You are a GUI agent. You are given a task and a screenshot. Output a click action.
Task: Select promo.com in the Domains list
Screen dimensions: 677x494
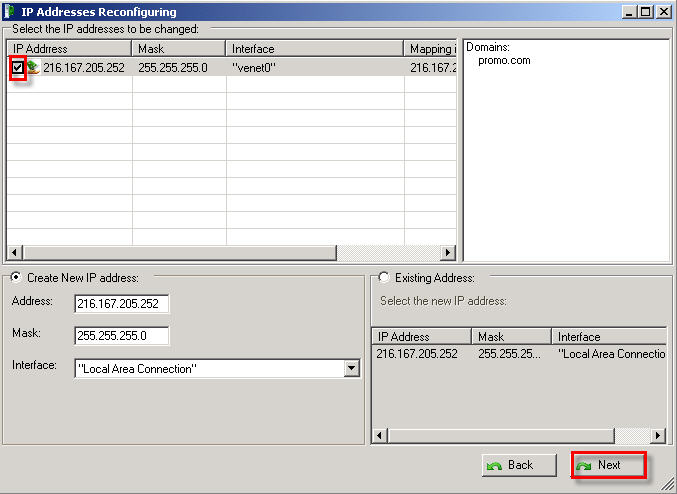[x=504, y=60]
